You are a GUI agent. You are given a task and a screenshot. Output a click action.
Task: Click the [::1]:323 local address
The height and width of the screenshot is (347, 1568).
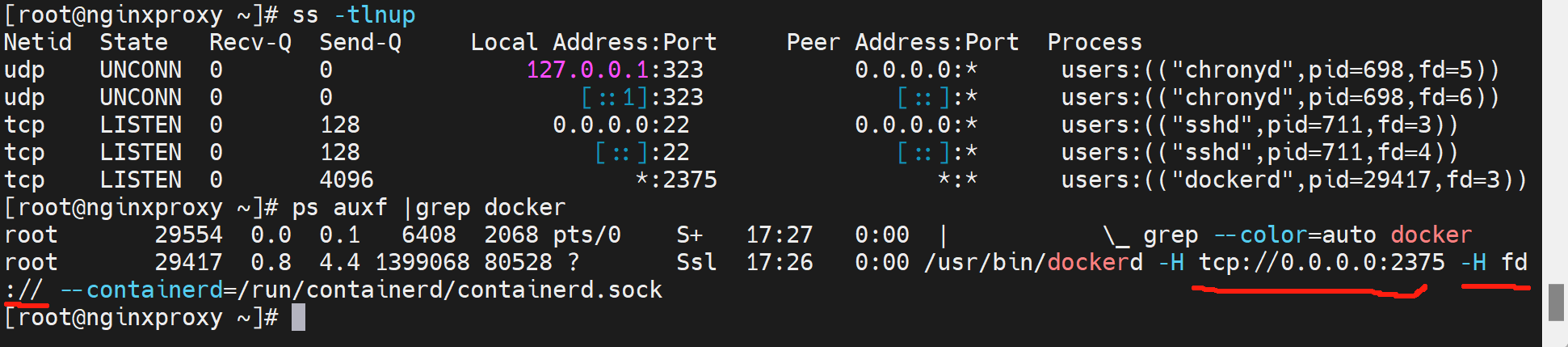tap(641, 97)
